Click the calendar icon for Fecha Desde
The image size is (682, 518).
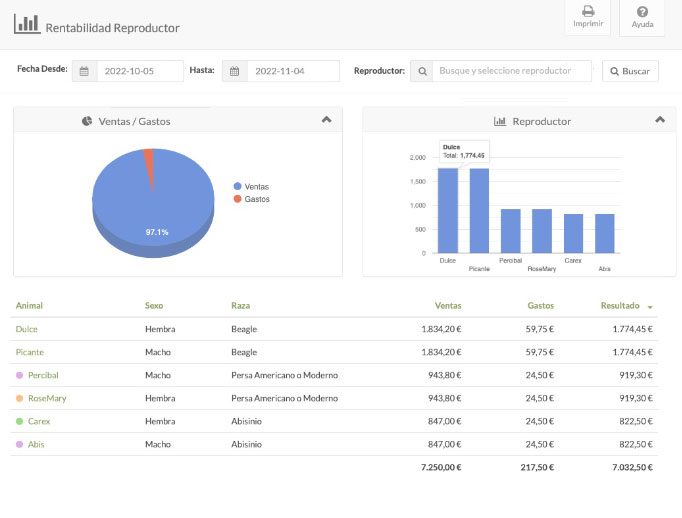click(x=84, y=72)
